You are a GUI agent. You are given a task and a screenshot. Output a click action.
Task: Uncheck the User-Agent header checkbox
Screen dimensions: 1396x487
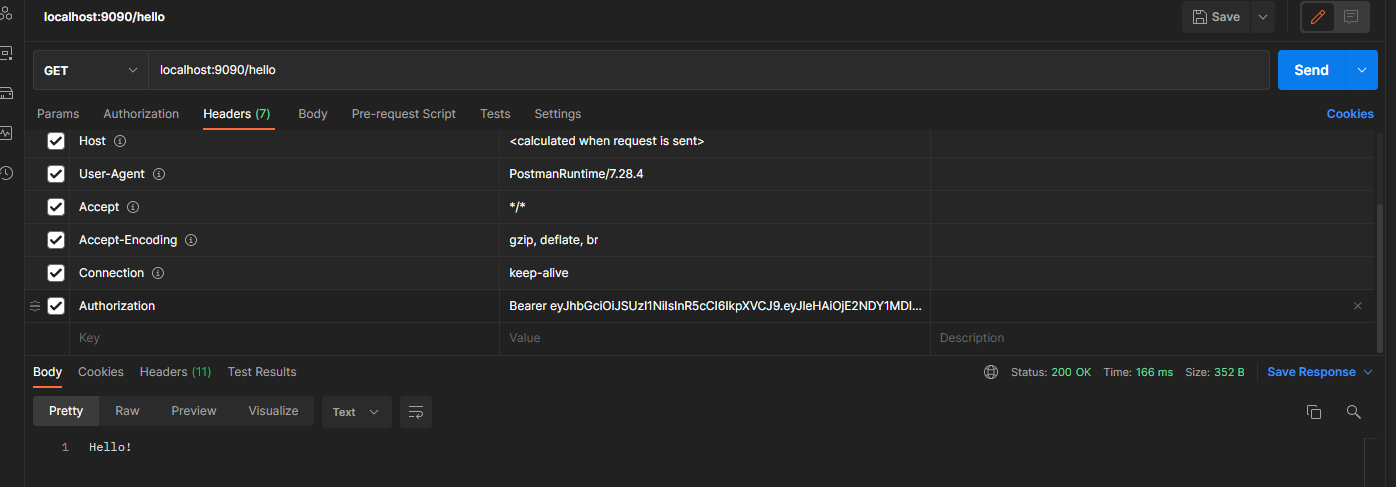[56, 174]
